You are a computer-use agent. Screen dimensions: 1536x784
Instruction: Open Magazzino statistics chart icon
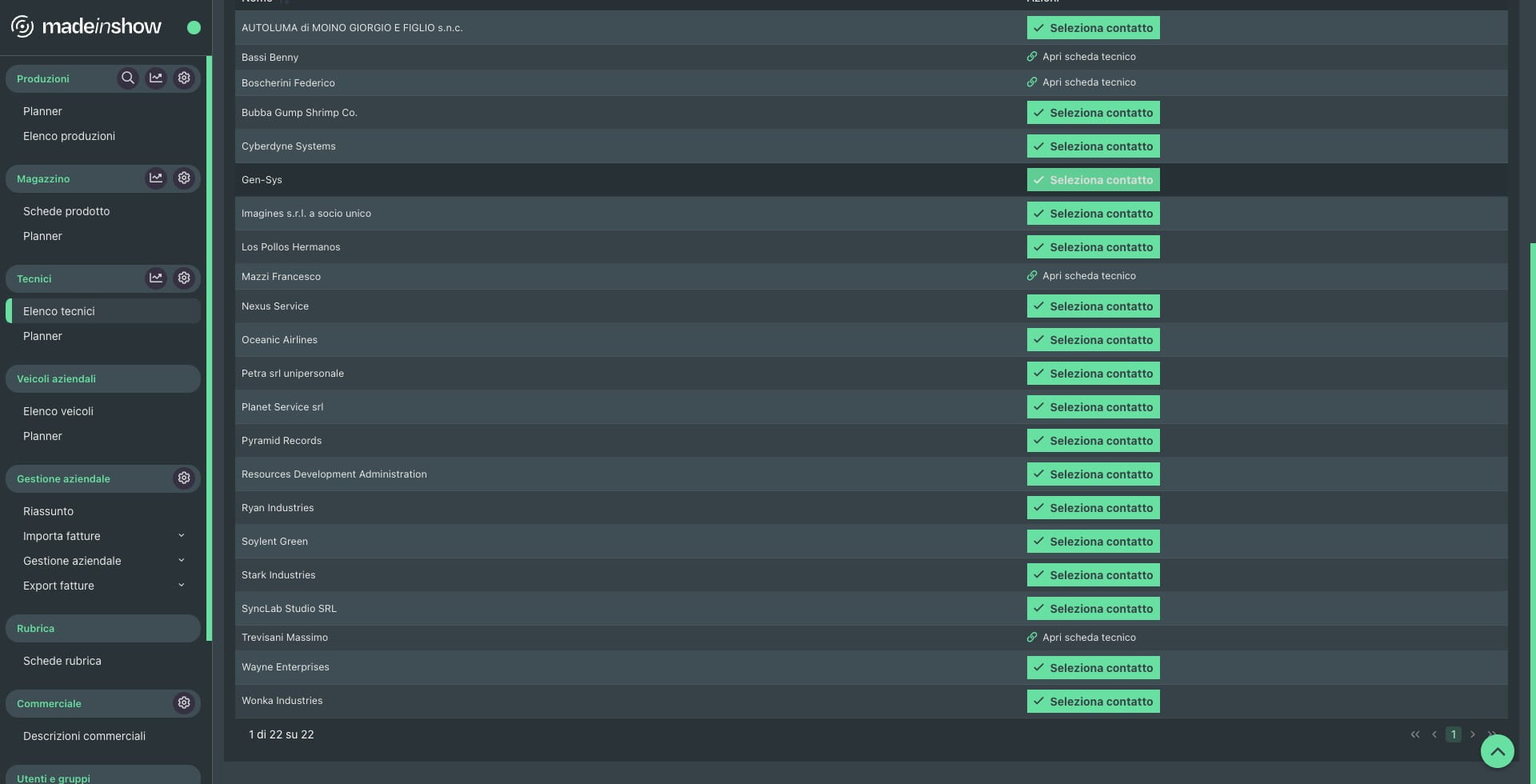click(x=156, y=178)
